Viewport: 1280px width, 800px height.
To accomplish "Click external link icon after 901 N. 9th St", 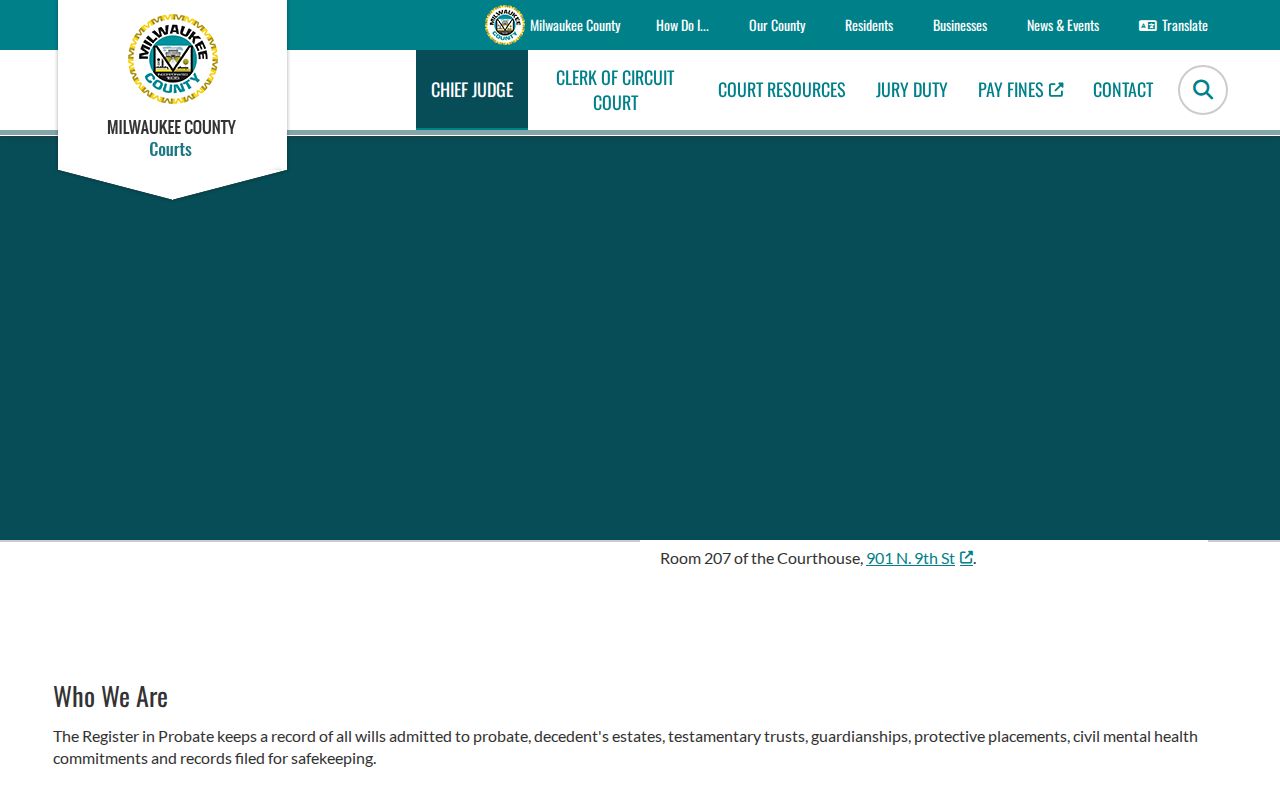I will pos(966,558).
